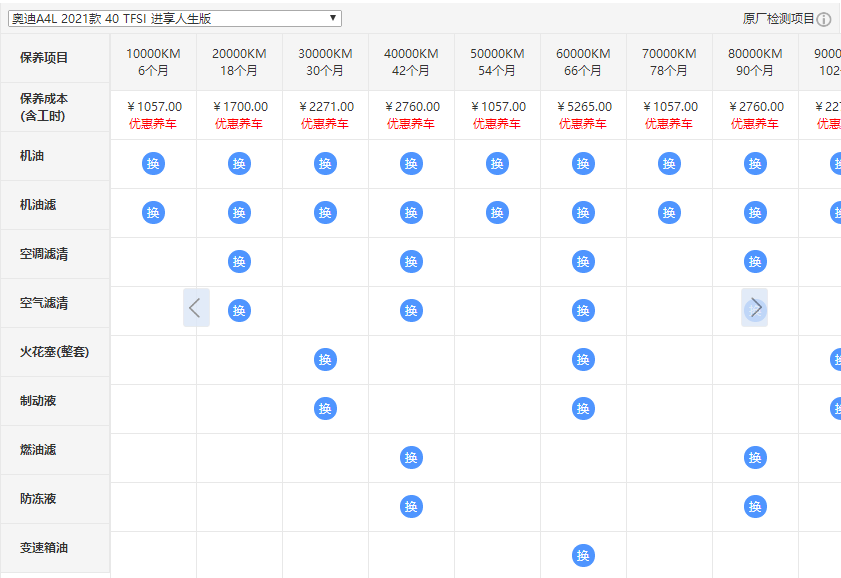The width and height of the screenshot is (841, 578).
Task: Click 机油 换 icon at 20000KM
Action: pos(239,164)
